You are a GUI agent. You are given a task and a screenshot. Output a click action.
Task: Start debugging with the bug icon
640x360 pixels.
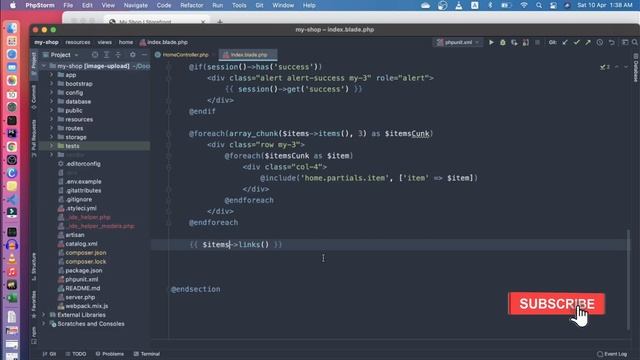pos(502,42)
